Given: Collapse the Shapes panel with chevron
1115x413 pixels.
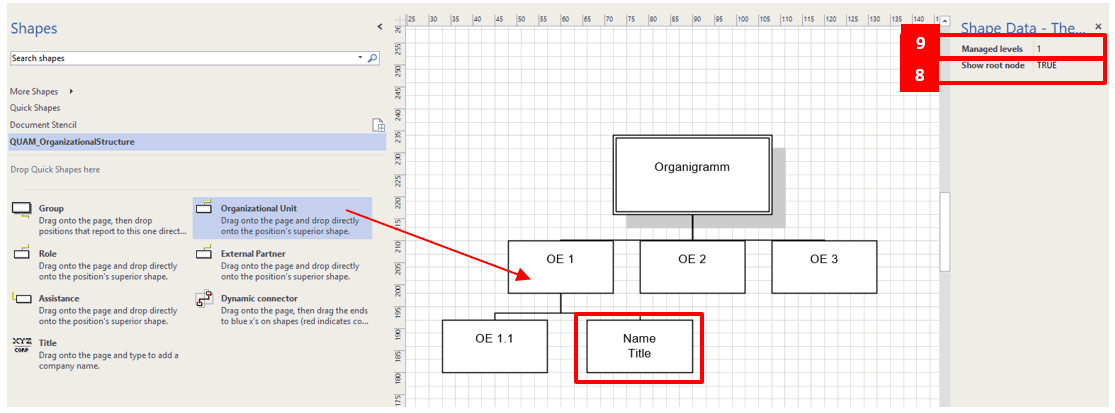Looking at the screenshot, I should click(379, 28).
